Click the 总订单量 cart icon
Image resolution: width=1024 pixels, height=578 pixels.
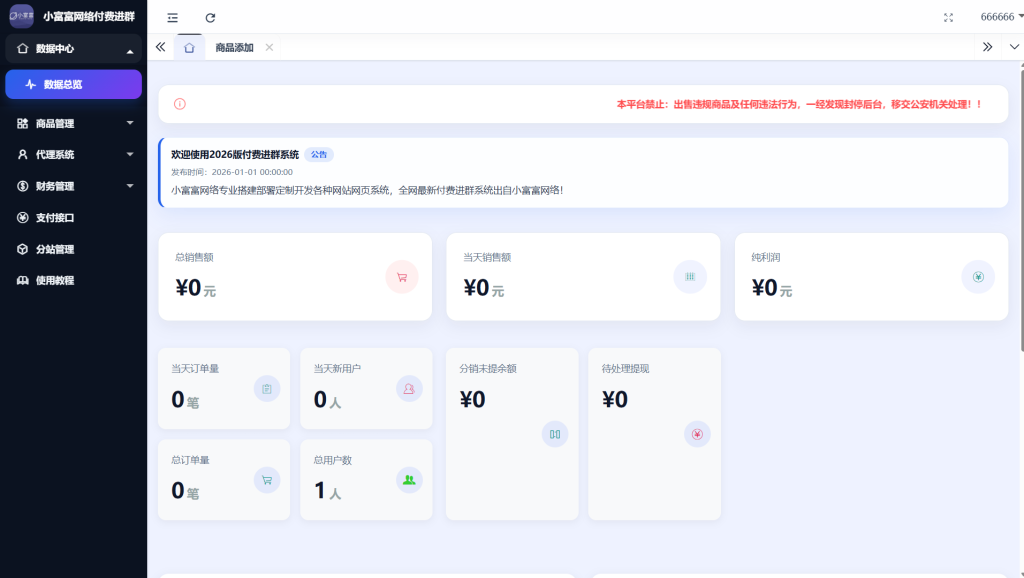[x=266, y=480]
